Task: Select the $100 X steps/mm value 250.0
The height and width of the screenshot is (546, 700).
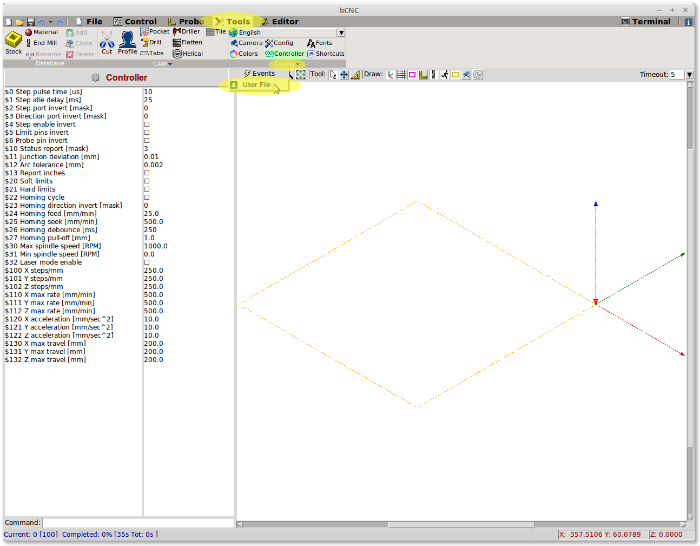Action: point(154,271)
